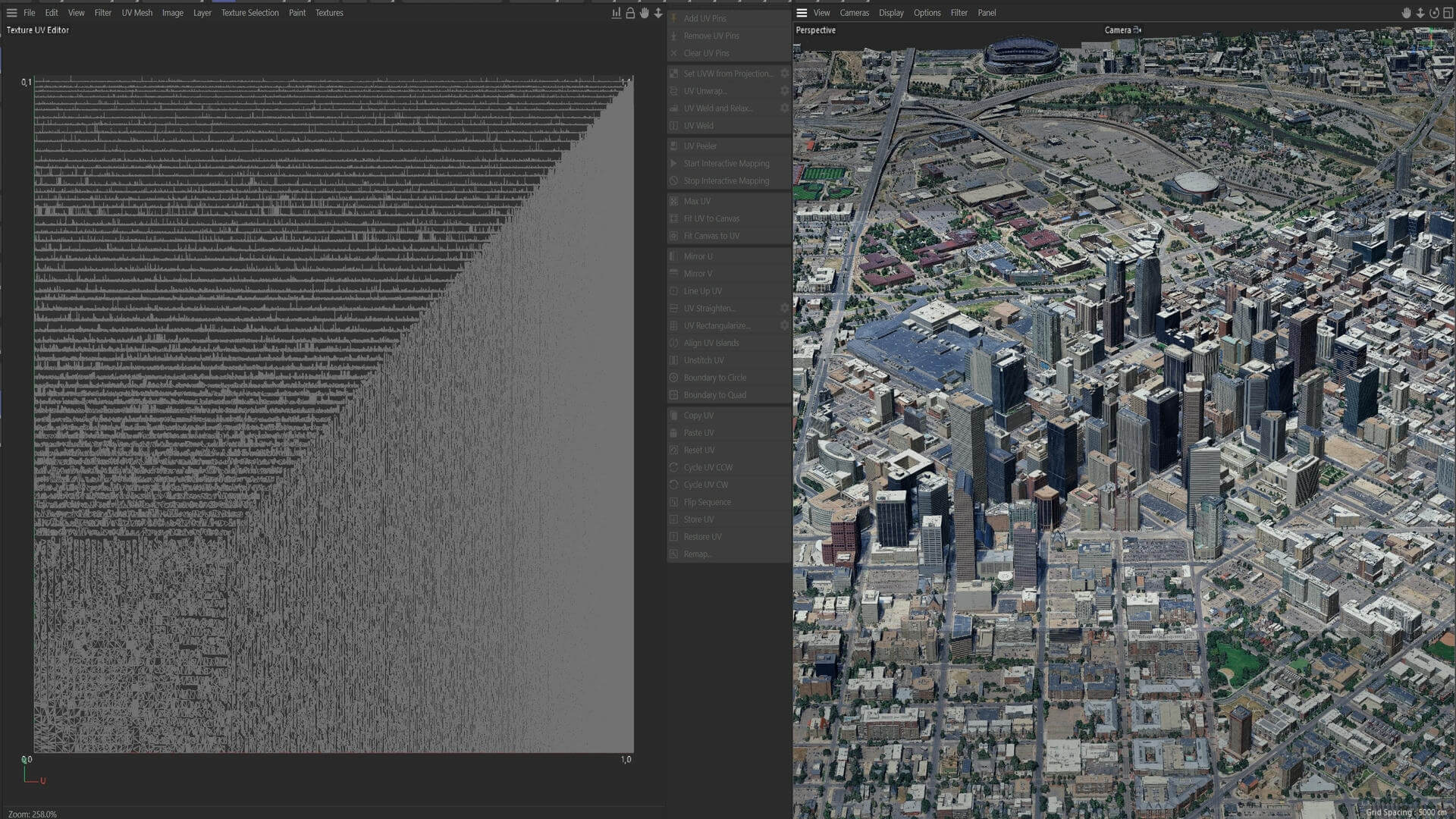
Task: Click Clear UV Pins command
Action: pyautogui.click(x=729, y=53)
